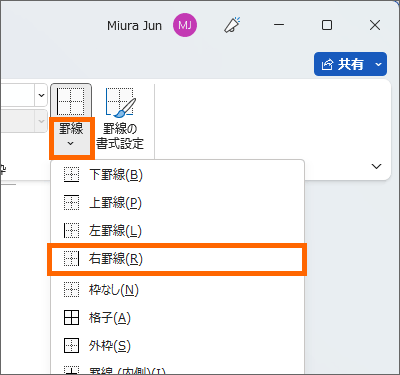Click the 格子 all borders grid icon
400x375 pixels.
(x=71, y=318)
